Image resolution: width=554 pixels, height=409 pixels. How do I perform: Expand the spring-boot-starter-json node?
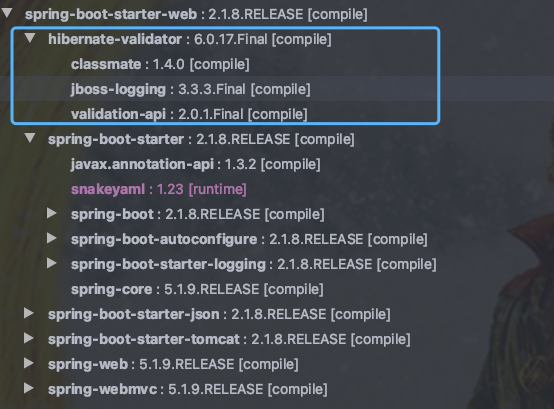29,313
